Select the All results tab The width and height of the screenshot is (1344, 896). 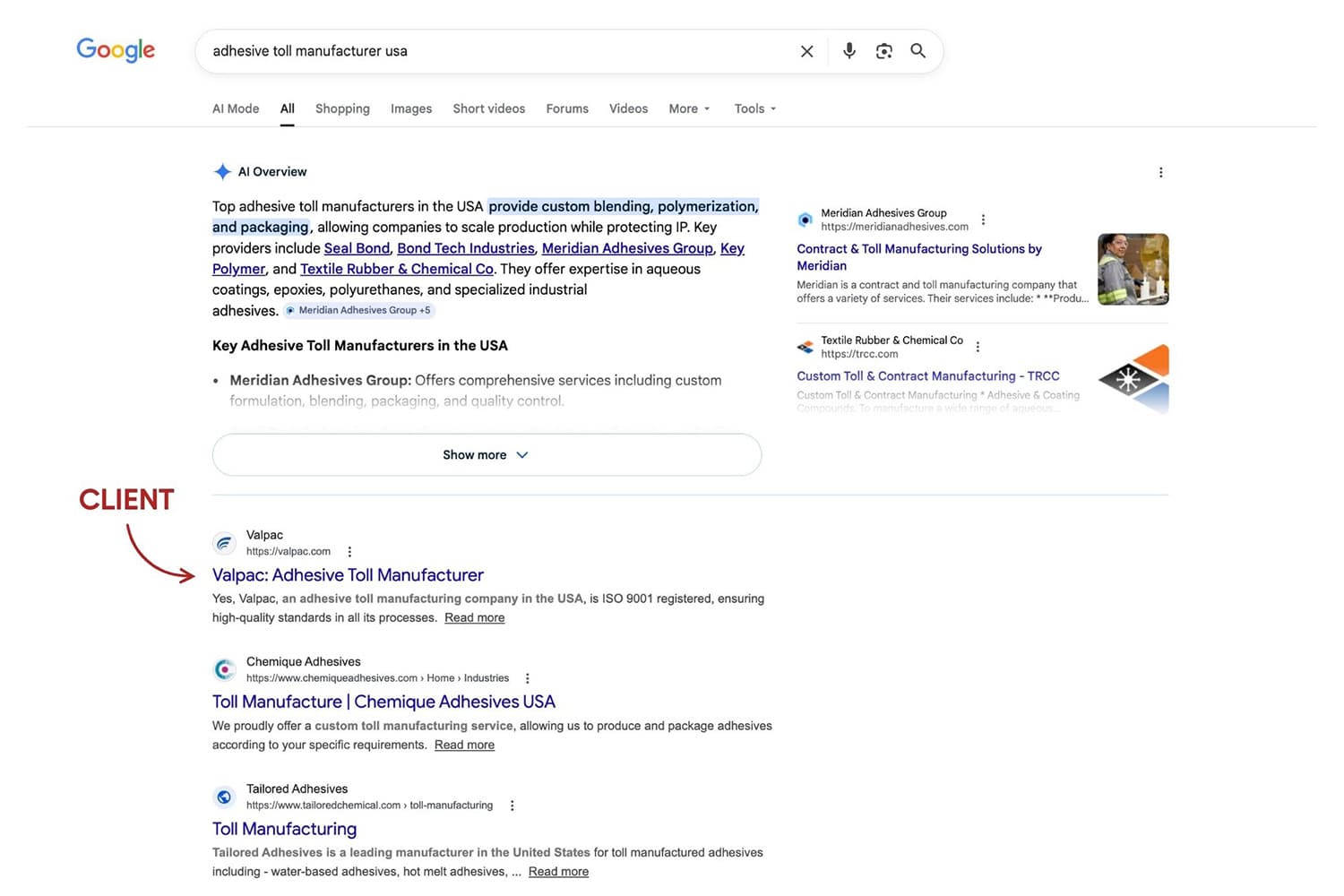point(287,108)
